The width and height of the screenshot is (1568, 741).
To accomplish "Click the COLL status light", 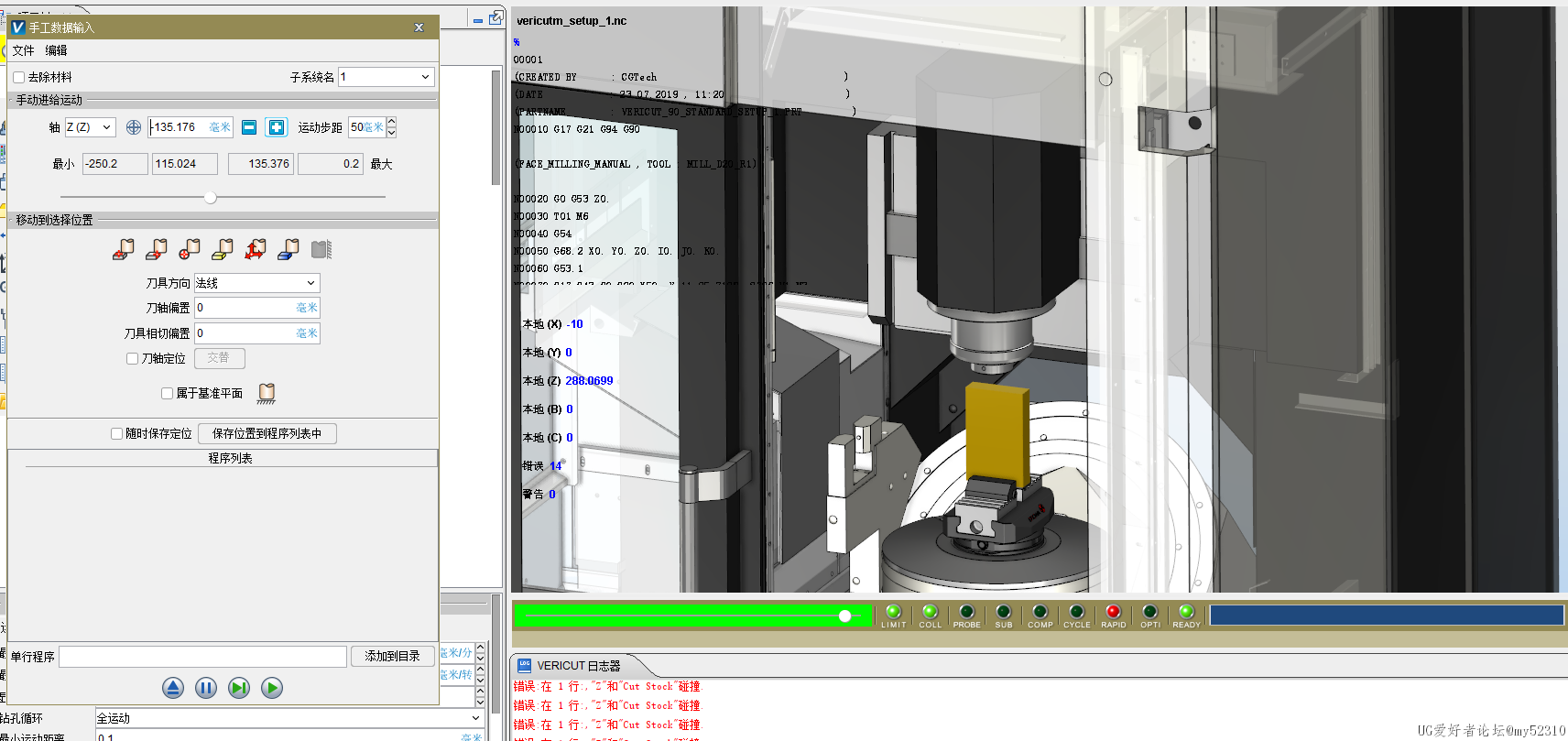I will [931, 612].
